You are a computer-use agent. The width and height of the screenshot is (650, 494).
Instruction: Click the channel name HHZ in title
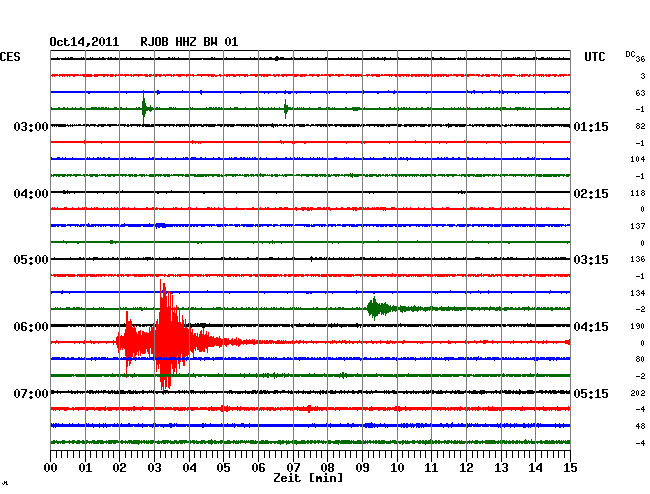pyautogui.click(x=186, y=42)
